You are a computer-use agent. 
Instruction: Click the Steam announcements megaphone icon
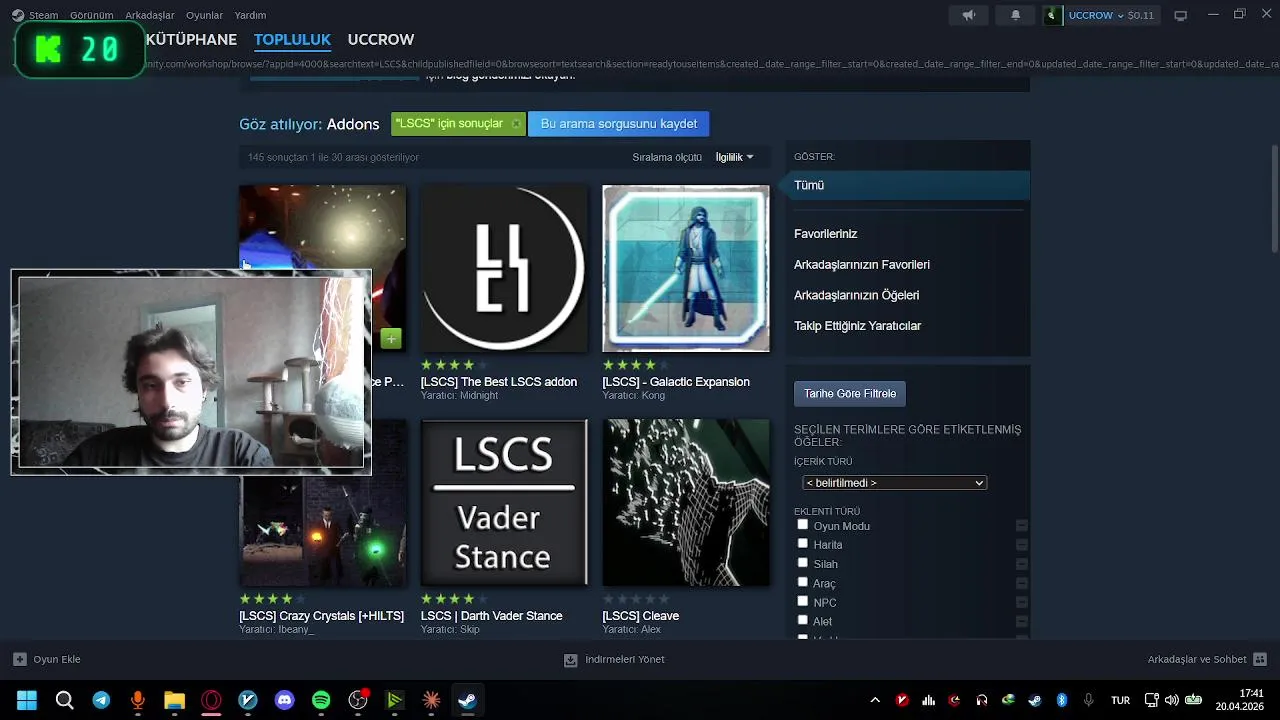(x=968, y=15)
